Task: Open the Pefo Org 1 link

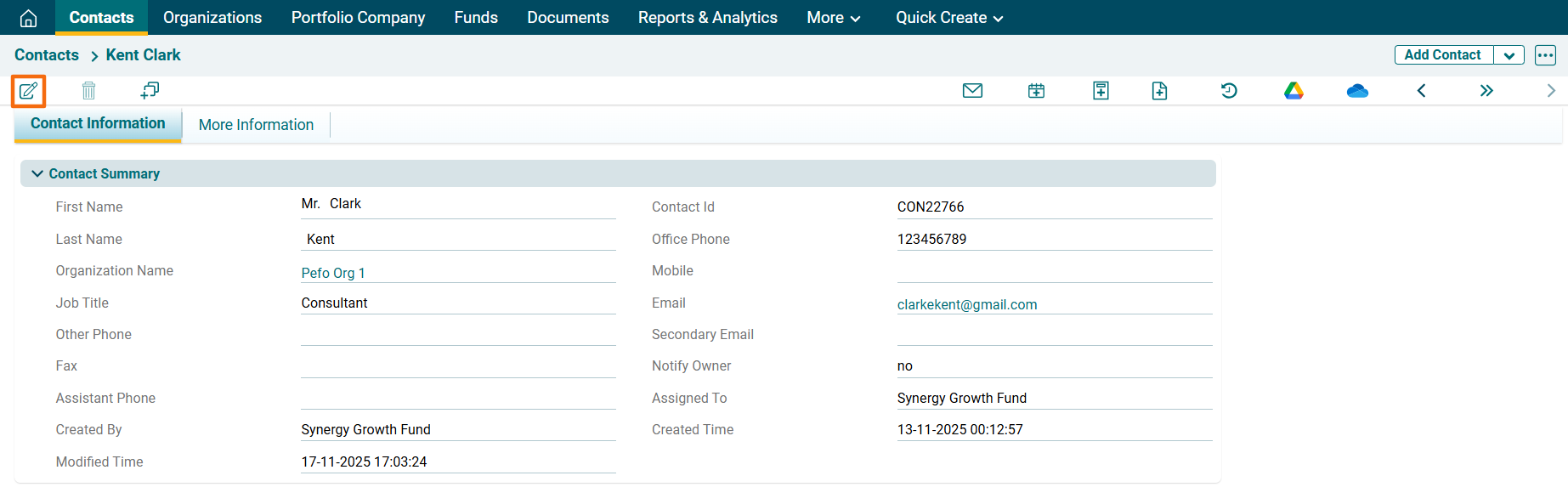Action: tap(333, 273)
